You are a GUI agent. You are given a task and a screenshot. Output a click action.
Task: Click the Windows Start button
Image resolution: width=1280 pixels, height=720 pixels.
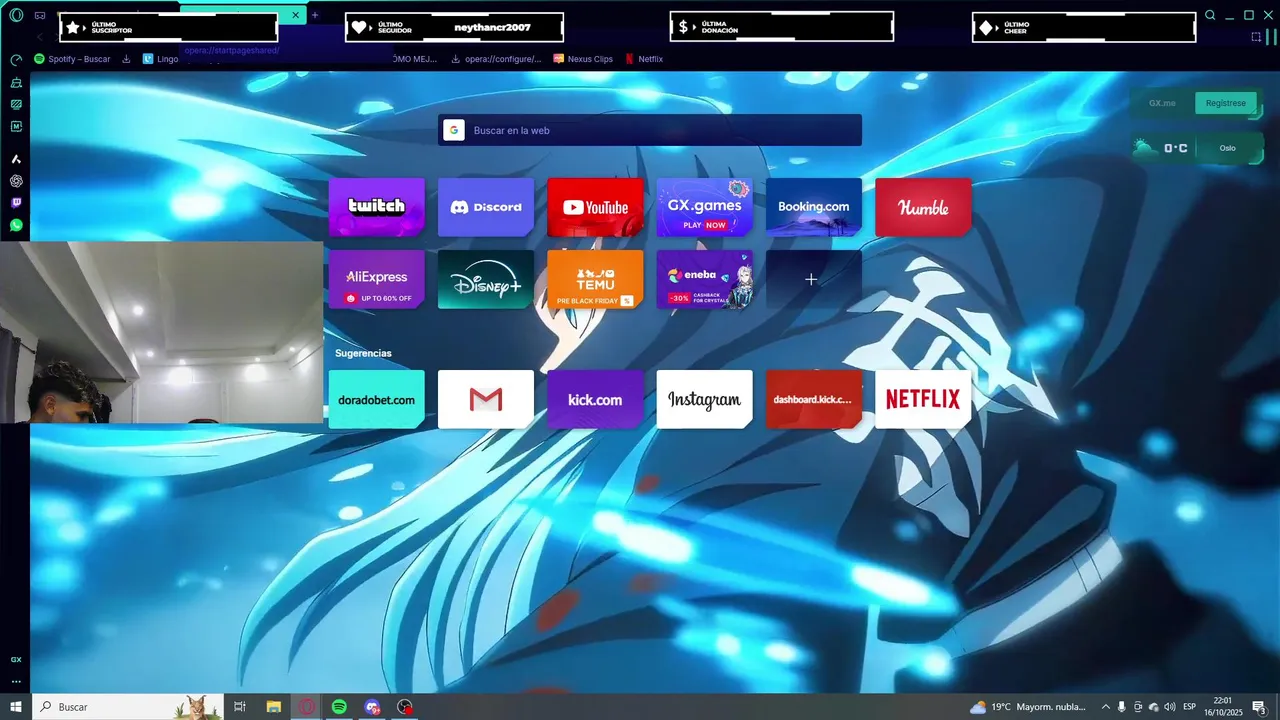16,707
